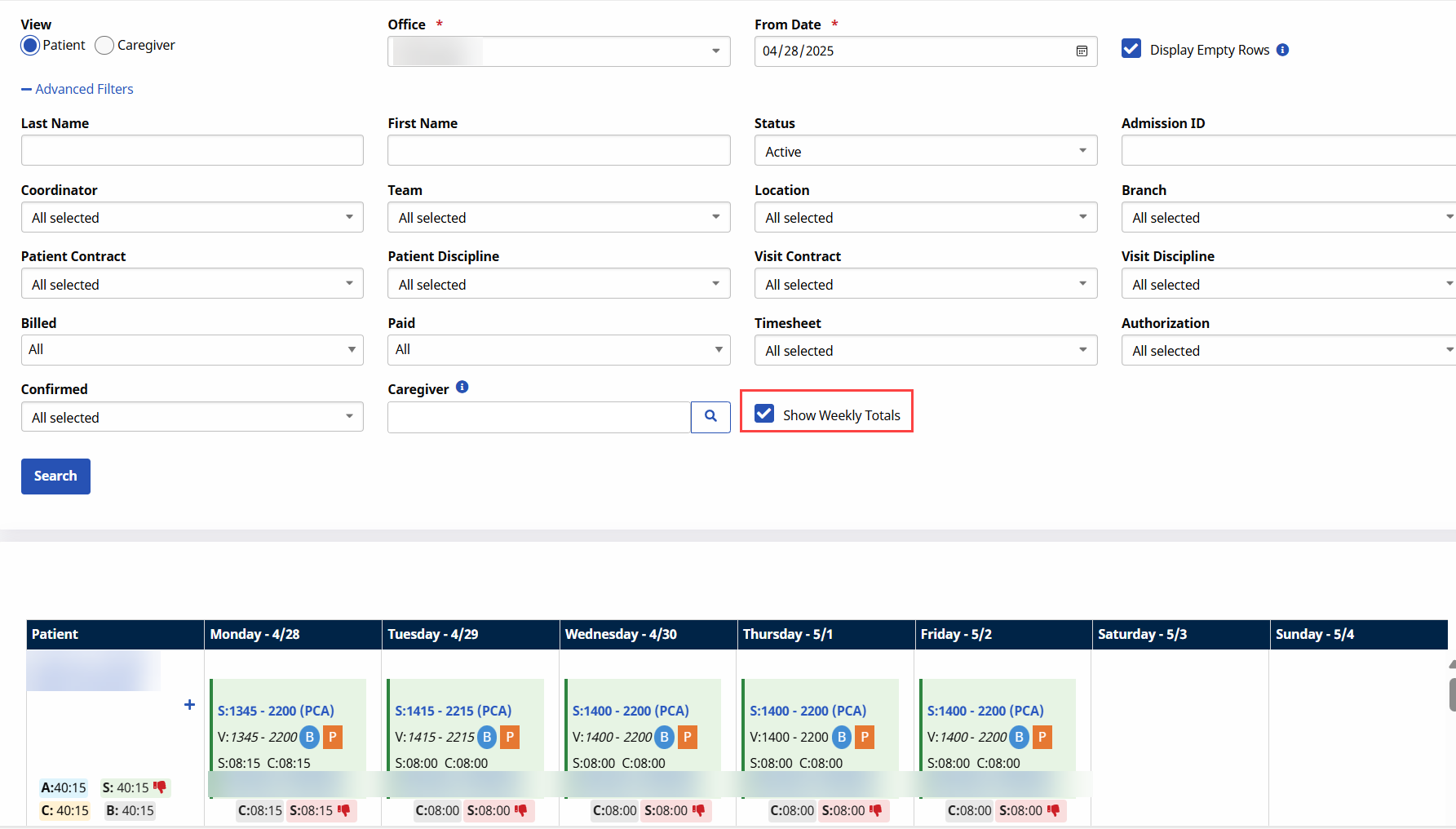Click the Caregiver search magnifier icon

(x=710, y=417)
